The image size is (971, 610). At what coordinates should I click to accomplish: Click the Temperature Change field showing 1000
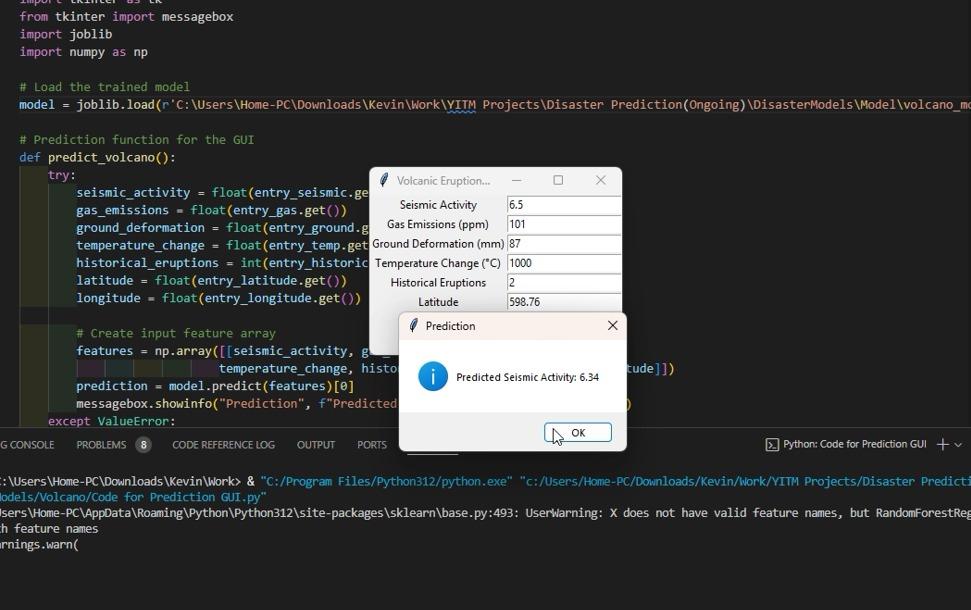564,263
